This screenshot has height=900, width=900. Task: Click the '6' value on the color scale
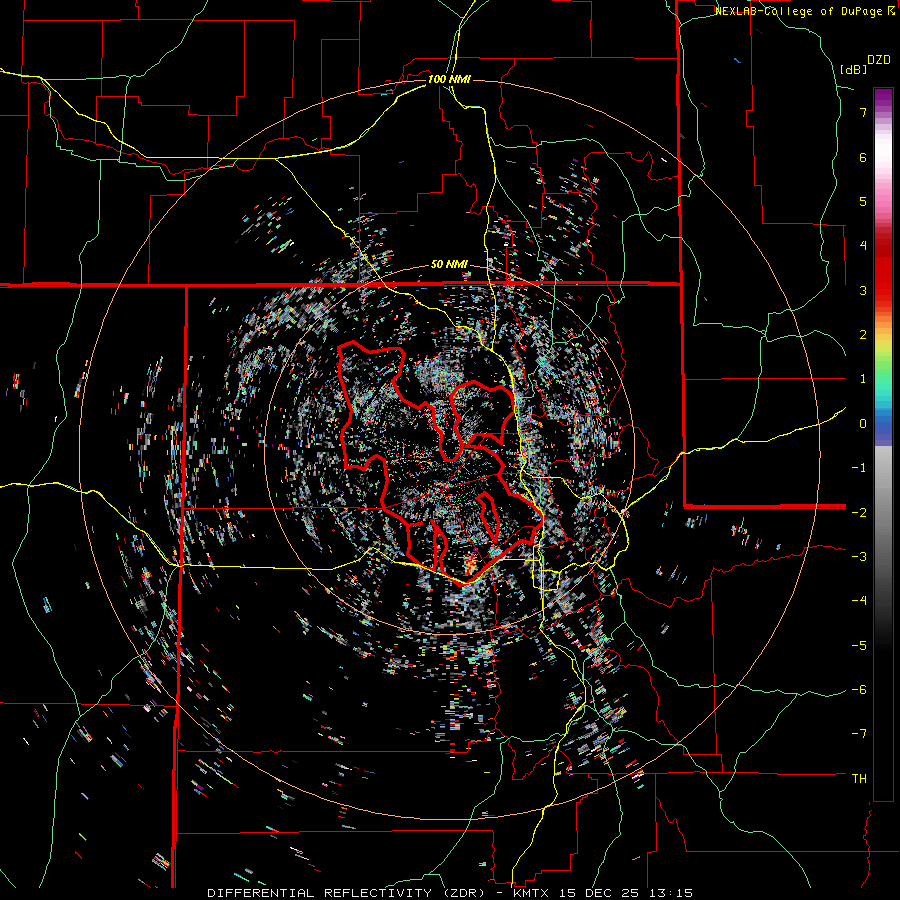863,157
